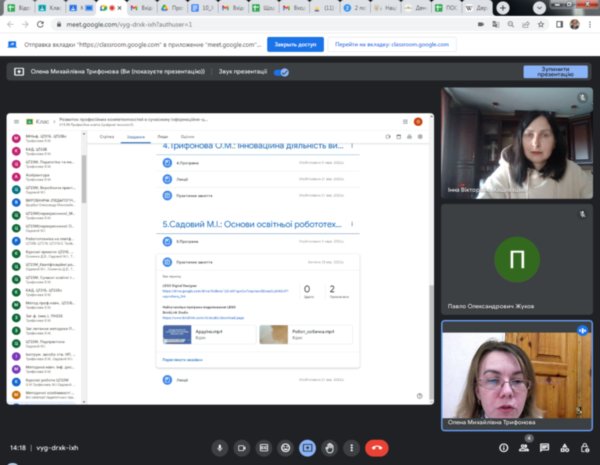Screen dimensions: 600x465
Task: Click the present screen button
Action: pyautogui.click(x=308, y=448)
